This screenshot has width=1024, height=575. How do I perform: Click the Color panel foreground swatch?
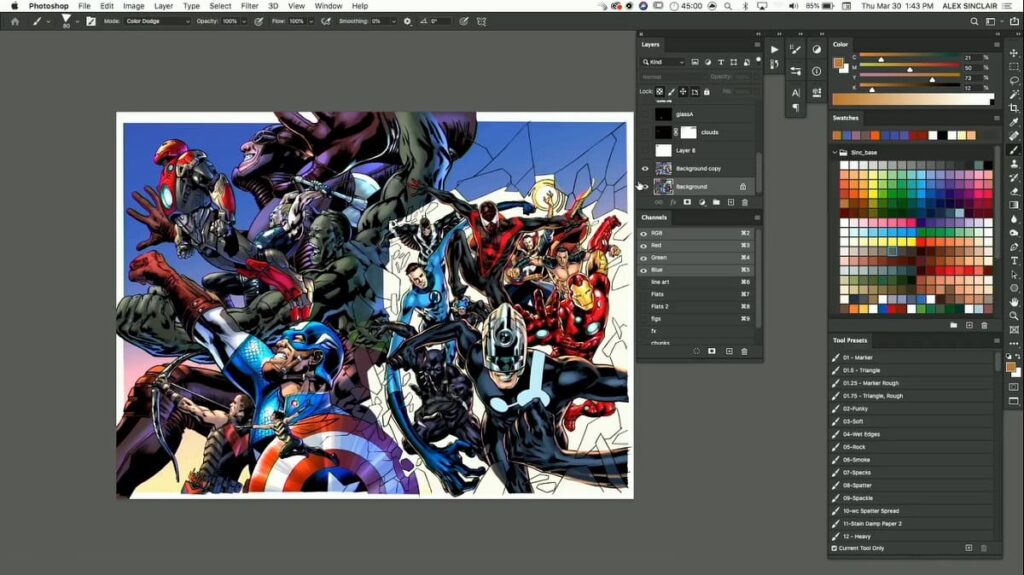pyautogui.click(x=838, y=63)
